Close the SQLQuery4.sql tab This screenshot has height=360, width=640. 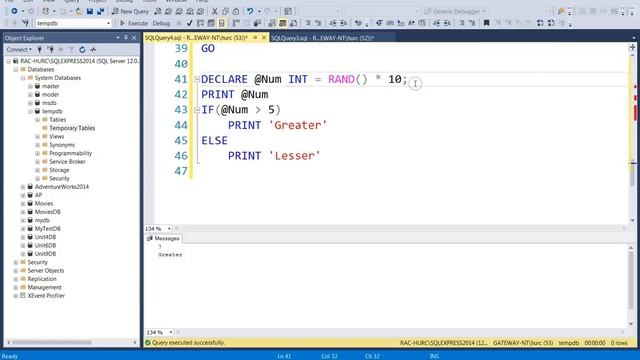[264, 38]
